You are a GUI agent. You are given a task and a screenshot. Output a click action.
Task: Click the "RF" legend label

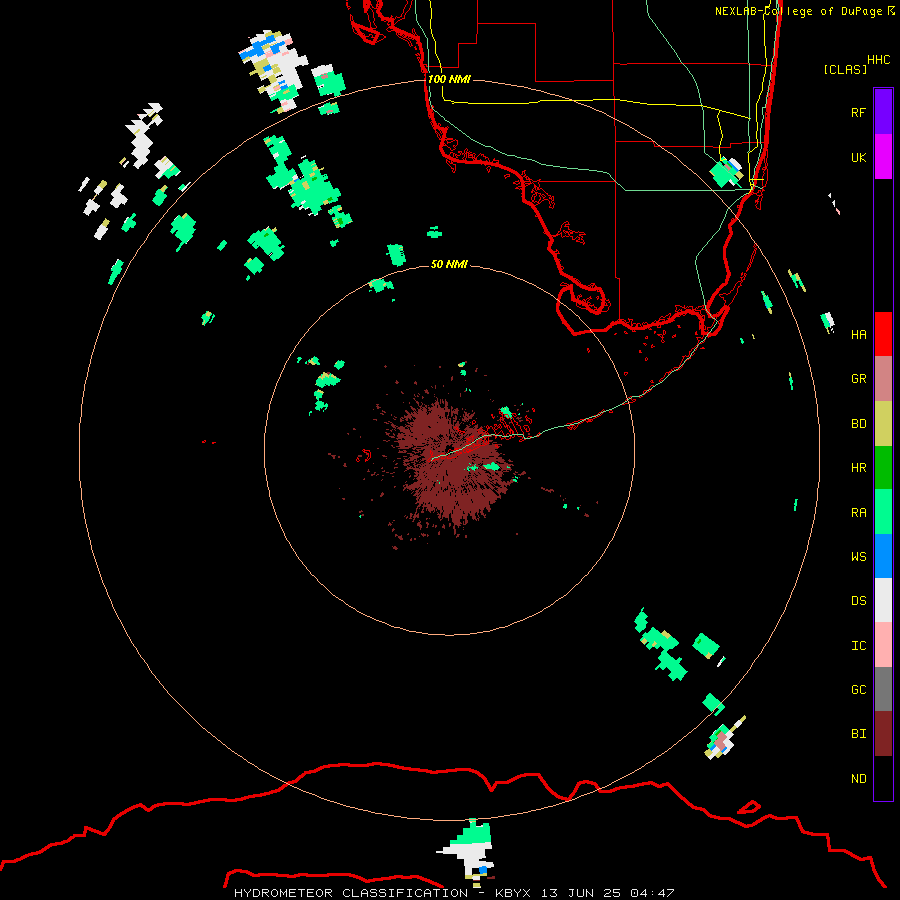tap(858, 112)
